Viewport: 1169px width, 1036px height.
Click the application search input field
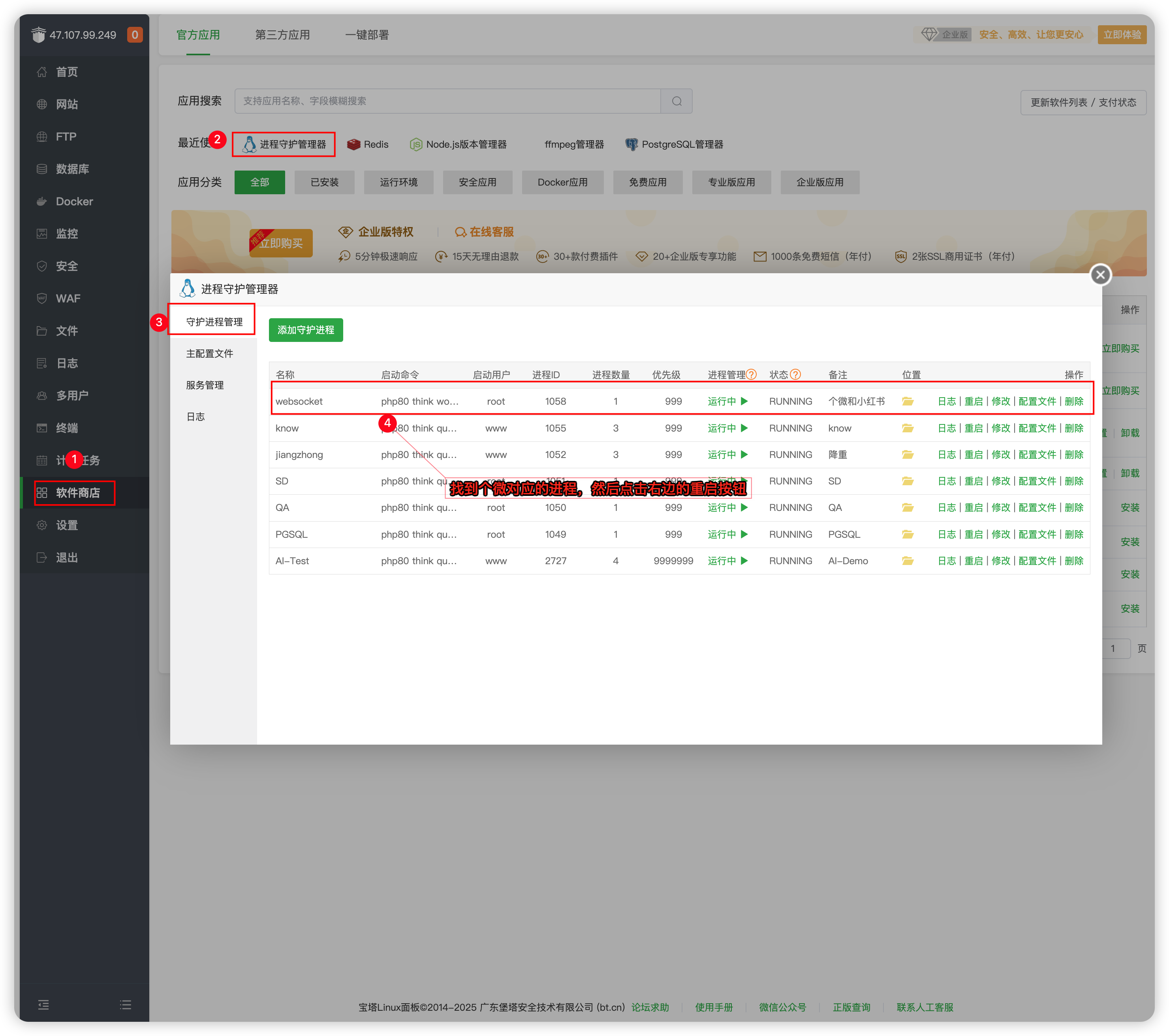click(x=447, y=101)
